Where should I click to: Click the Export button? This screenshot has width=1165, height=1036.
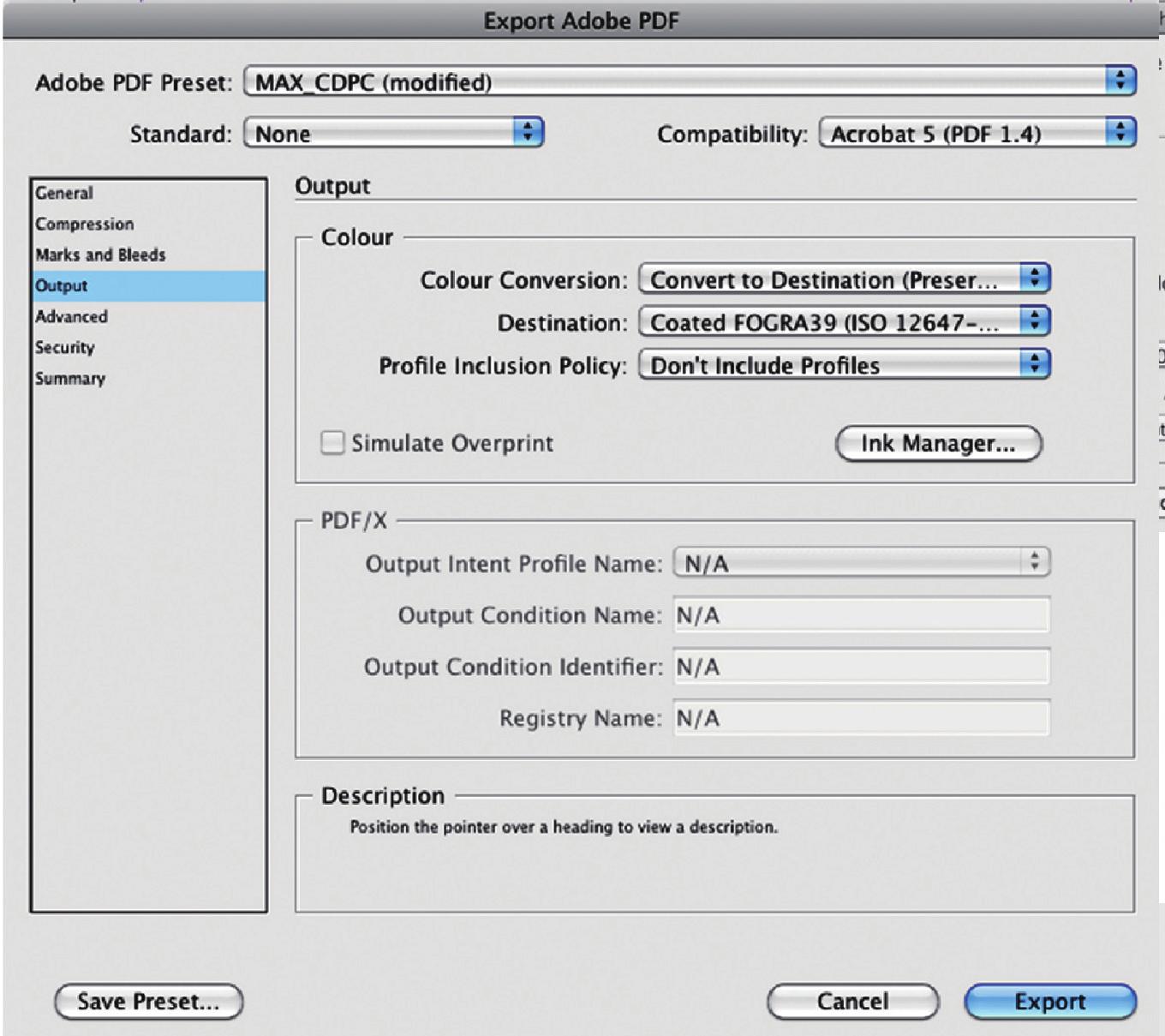(x=1050, y=1001)
